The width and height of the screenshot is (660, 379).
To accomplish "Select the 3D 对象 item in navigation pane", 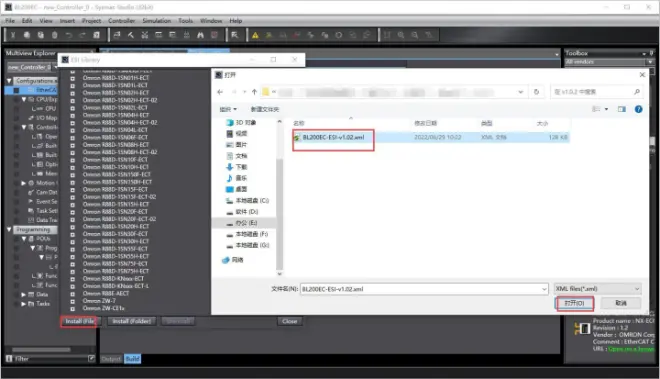I will click(241, 123).
